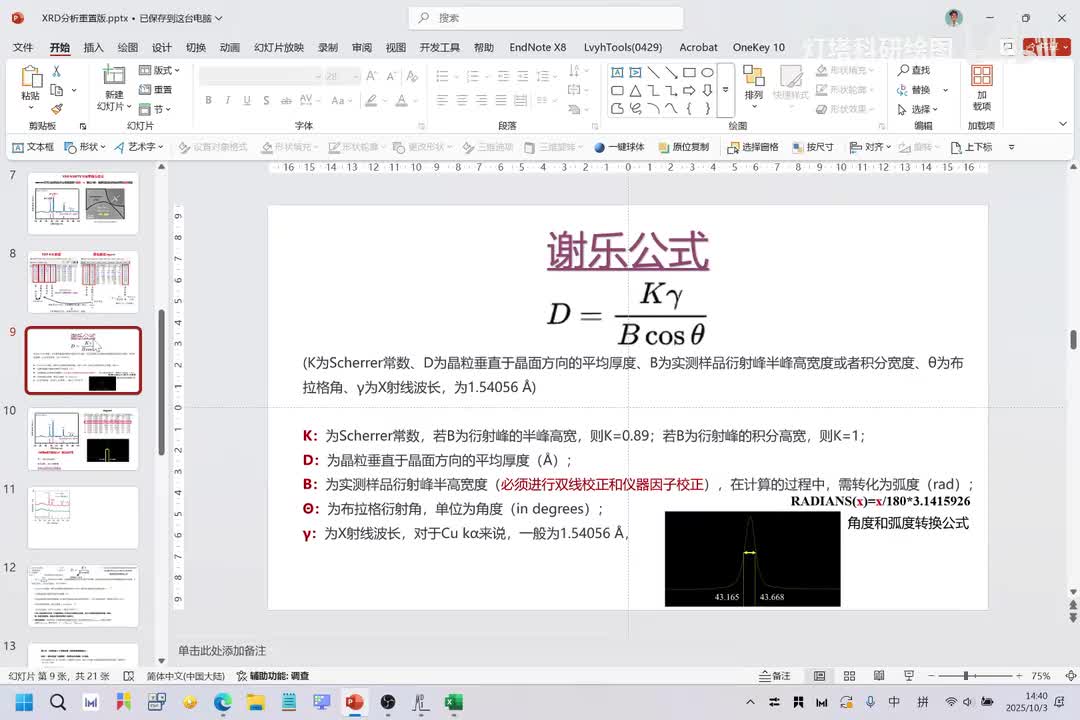
Task: Toggle the Notes (备注) pane
Action: (x=775, y=676)
